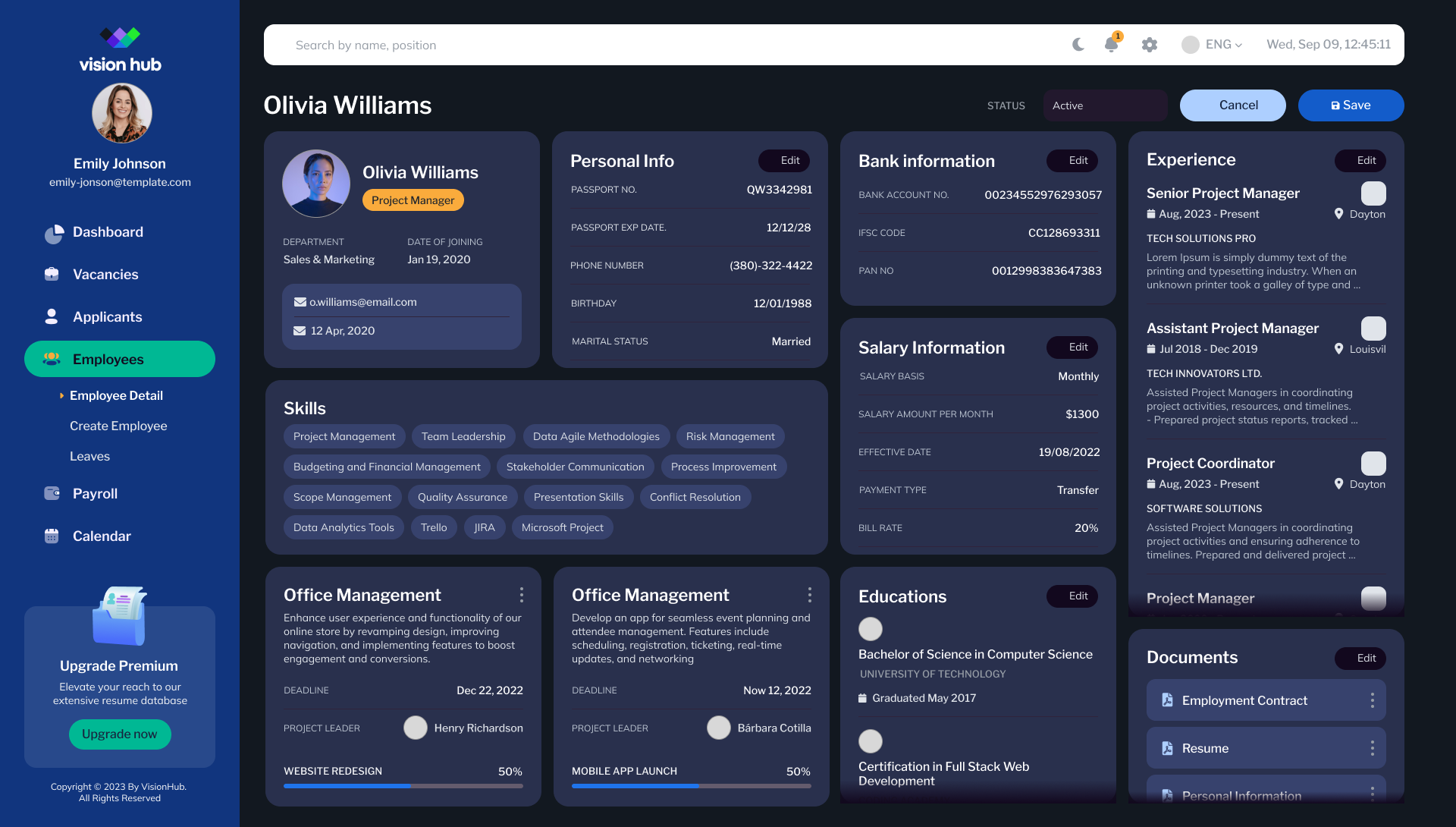Click the Applicants person icon
Viewport: 1456px width, 827px height.
click(x=52, y=316)
